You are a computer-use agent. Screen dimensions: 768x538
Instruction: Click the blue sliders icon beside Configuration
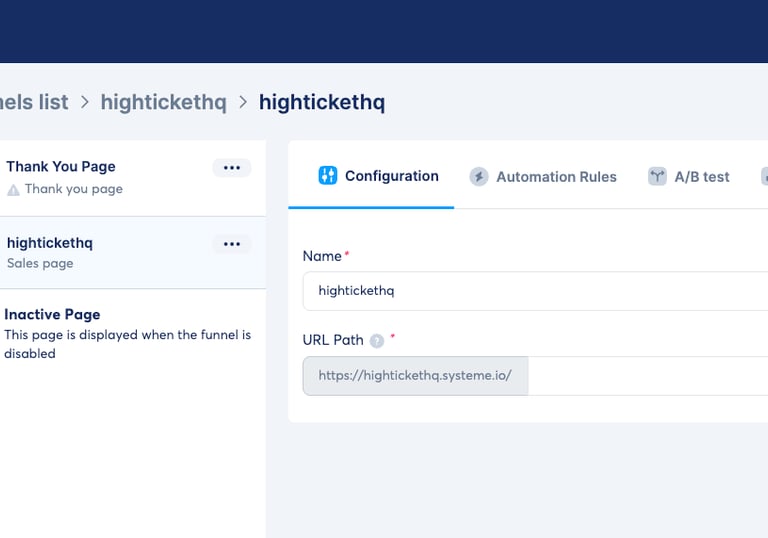328,176
